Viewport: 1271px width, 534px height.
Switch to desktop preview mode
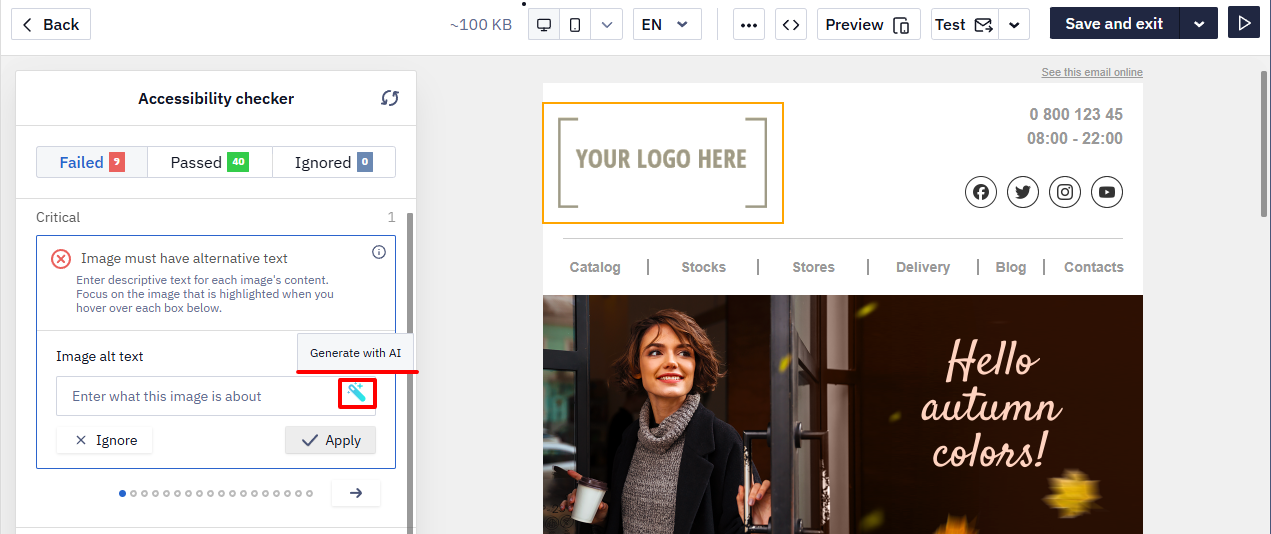tap(544, 24)
